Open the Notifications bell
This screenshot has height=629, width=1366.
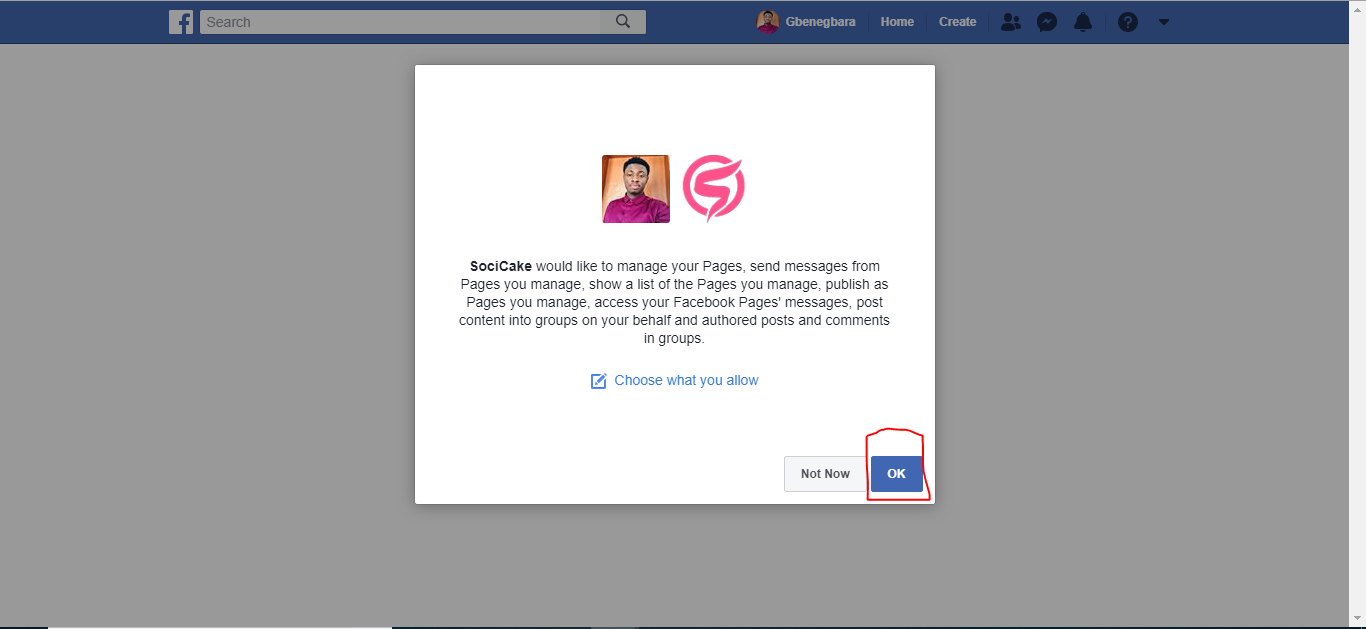pos(1083,22)
